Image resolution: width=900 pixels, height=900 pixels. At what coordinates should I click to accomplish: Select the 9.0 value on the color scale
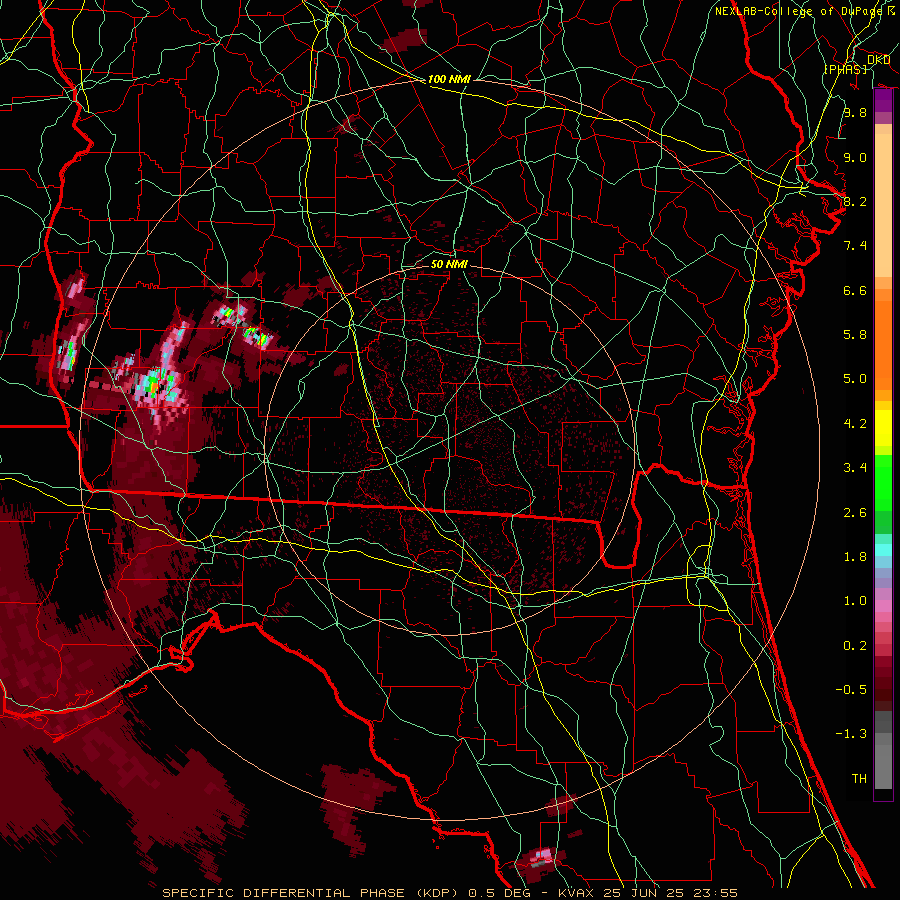tap(855, 157)
